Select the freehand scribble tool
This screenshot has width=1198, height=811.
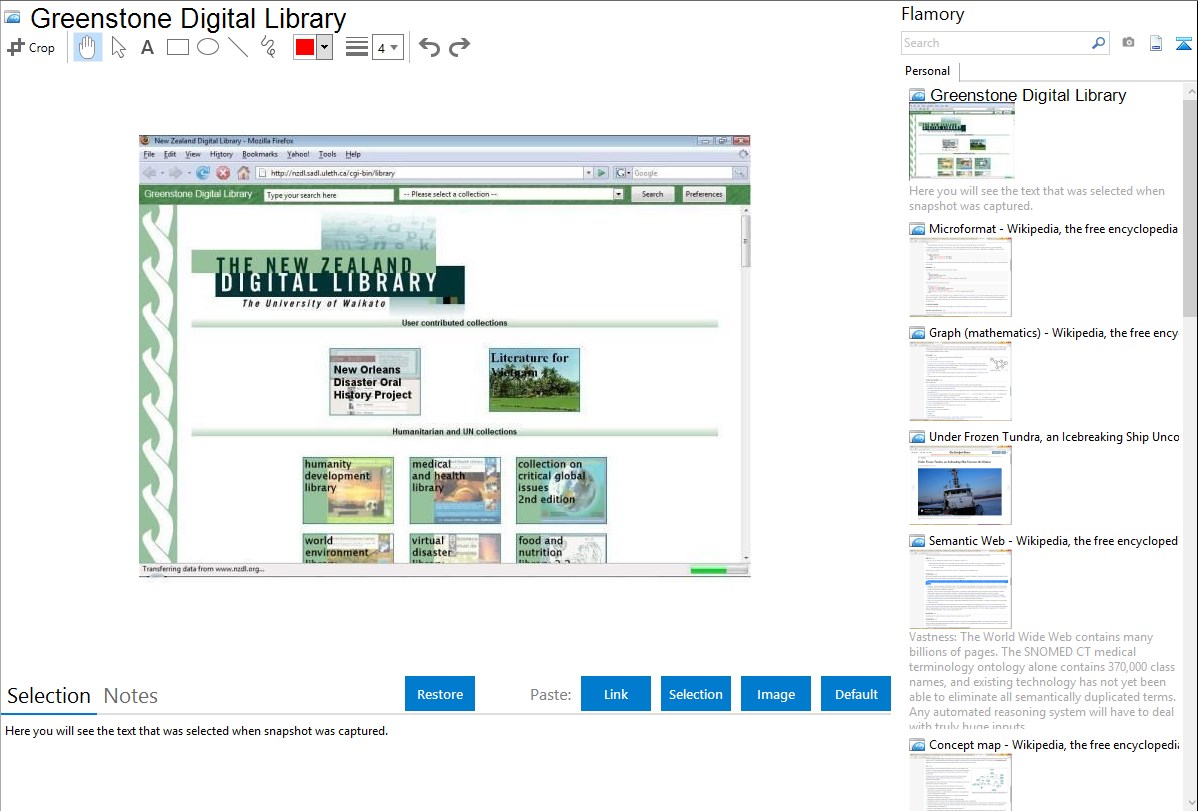[268, 47]
